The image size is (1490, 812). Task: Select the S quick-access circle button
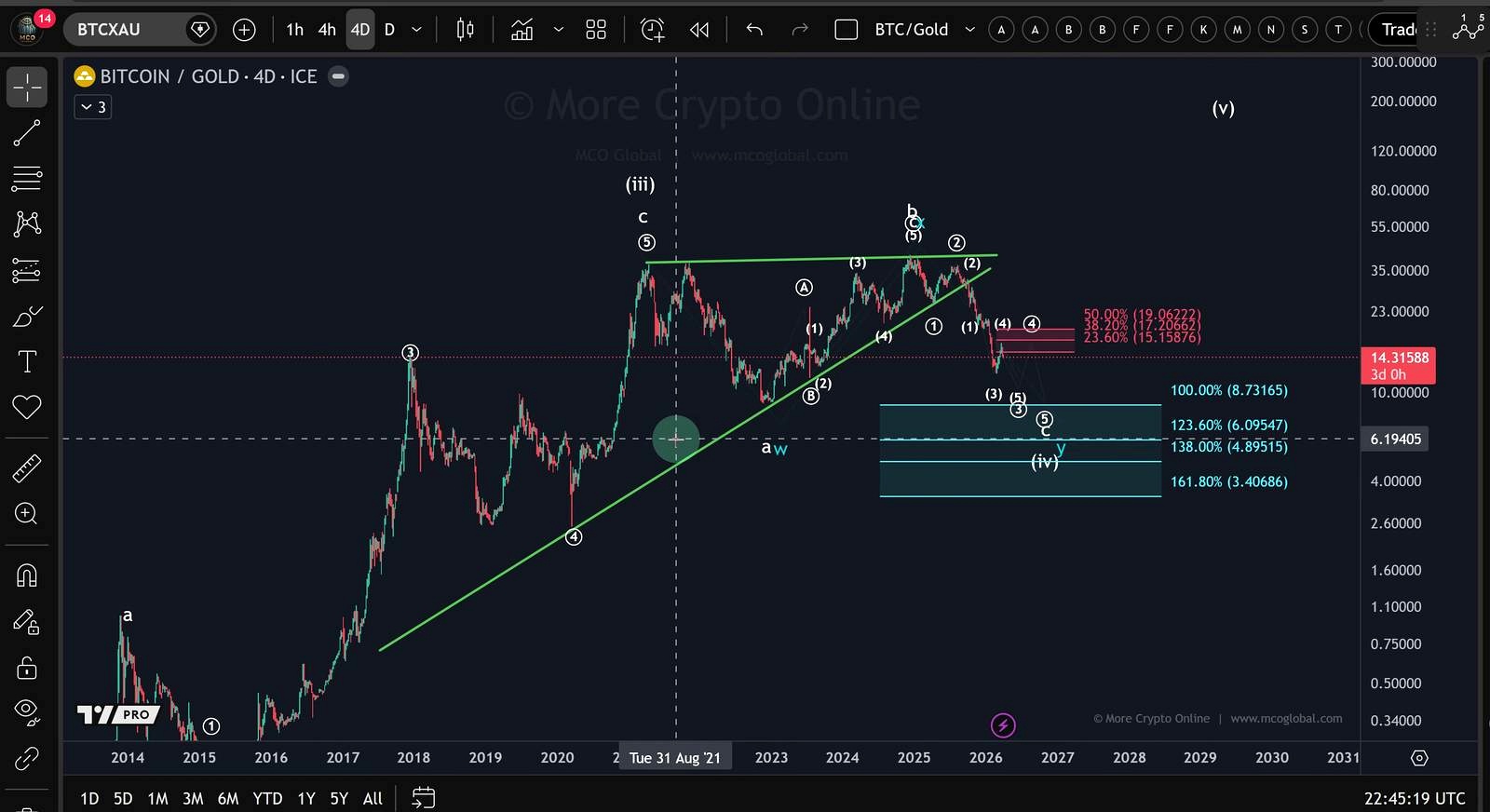(x=1304, y=30)
